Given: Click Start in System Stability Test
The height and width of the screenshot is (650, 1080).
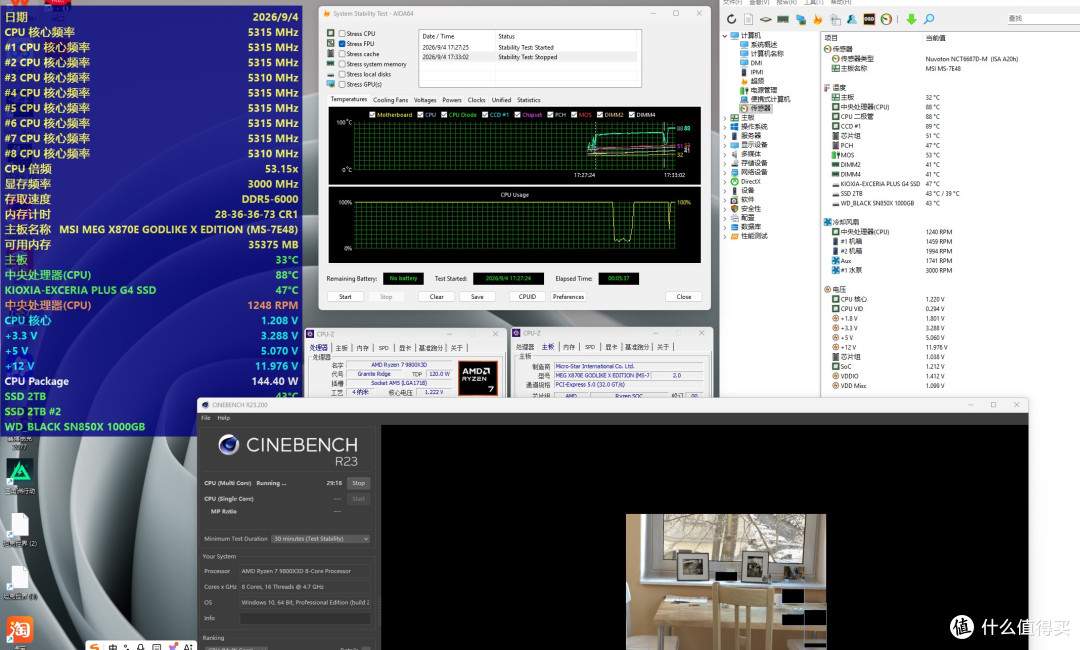Looking at the screenshot, I should click(x=345, y=297).
